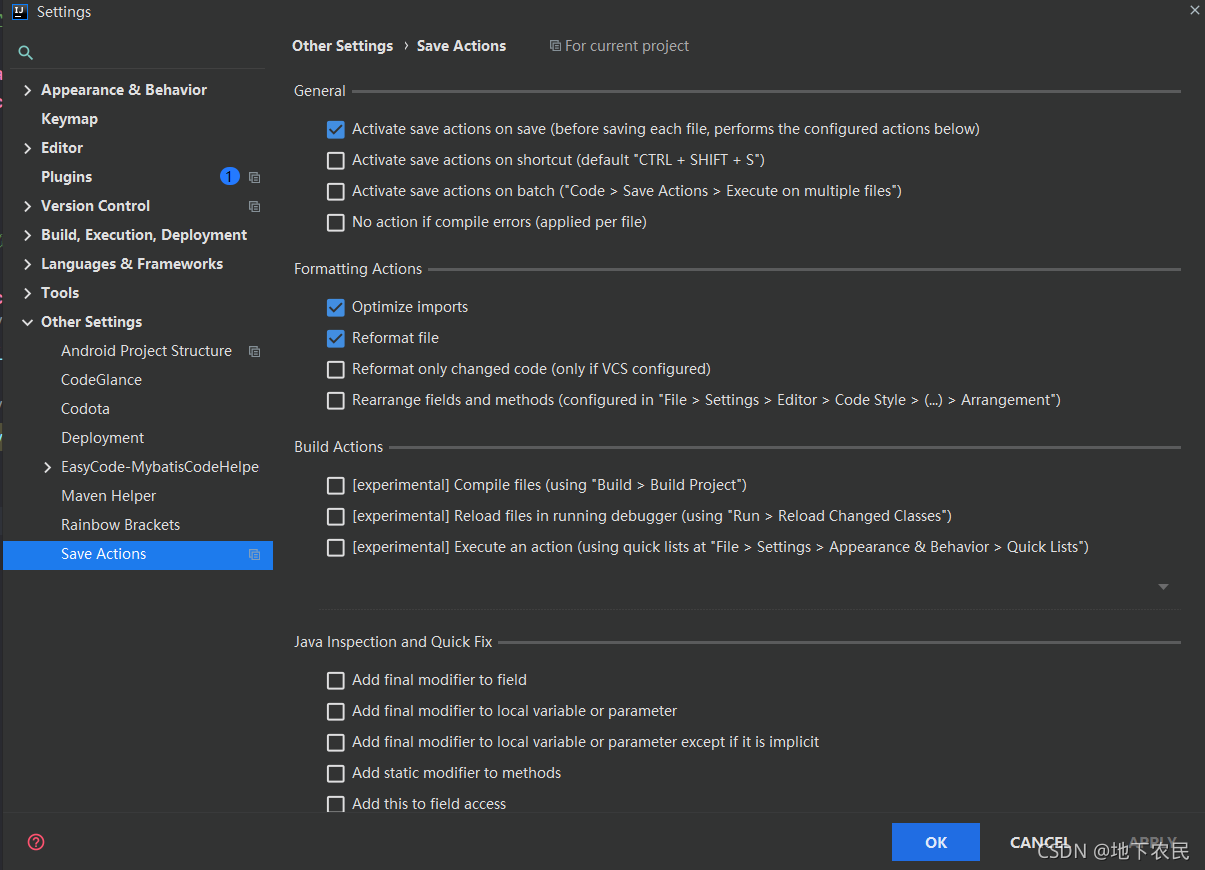Screen dimensions: 1205x870
Task: Click the project-level icon beside Plugins
Action: pos(254,178)
